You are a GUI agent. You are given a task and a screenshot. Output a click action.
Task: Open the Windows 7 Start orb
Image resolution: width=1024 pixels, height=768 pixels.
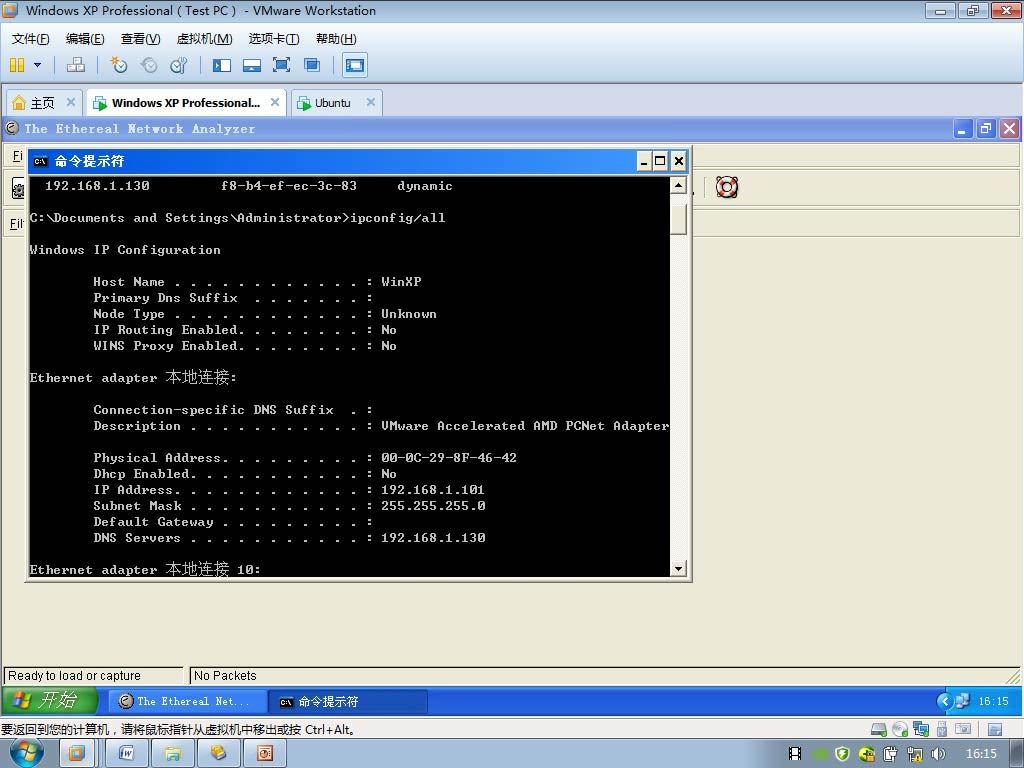click(25, 753)
